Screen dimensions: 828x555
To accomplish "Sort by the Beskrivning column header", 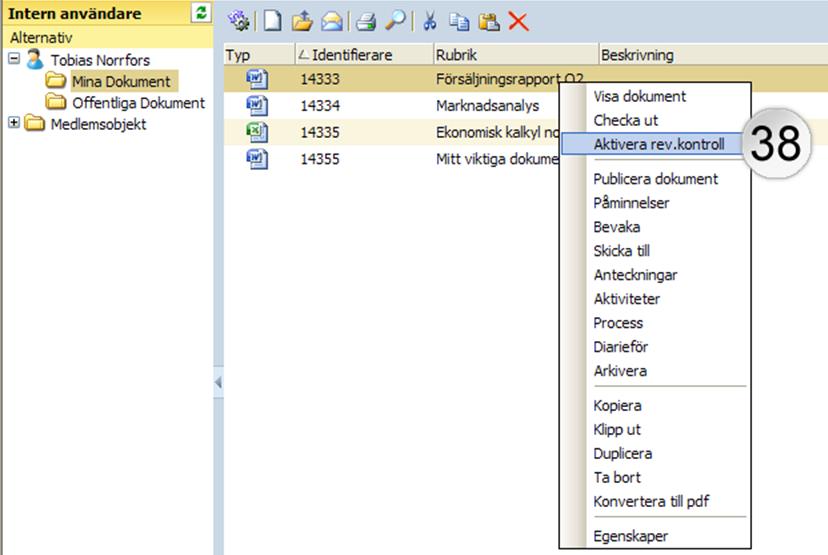I will (x=713, y=55).
